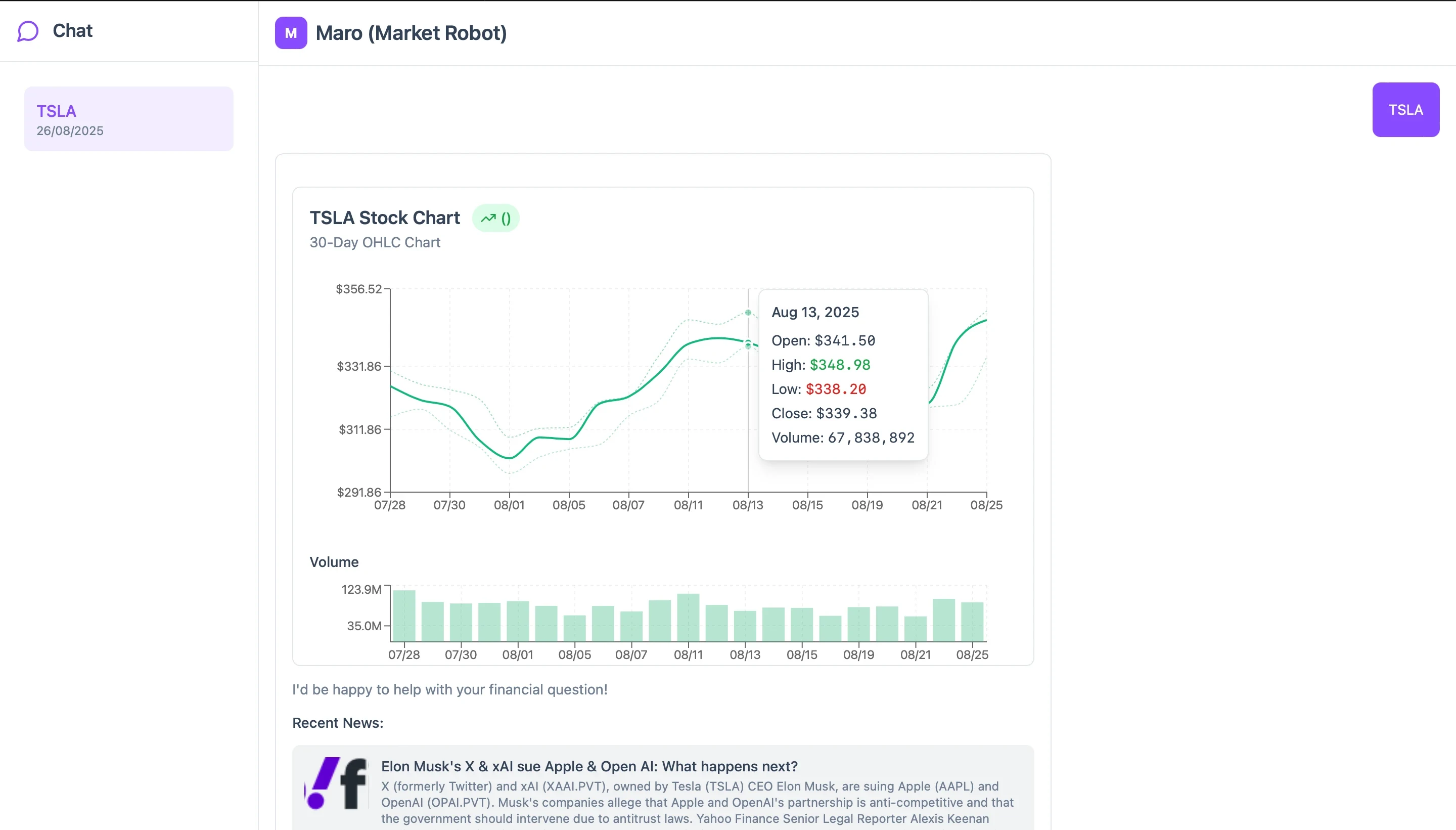Click the purple chat bubble icon
This screenshot has width=1456, height=830.
coord(27,31)
